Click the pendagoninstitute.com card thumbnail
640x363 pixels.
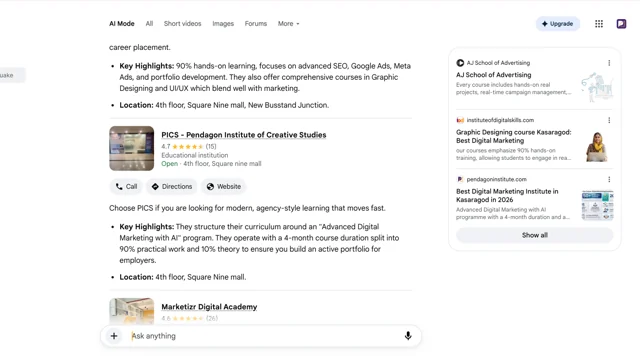(x=597, y=205)
